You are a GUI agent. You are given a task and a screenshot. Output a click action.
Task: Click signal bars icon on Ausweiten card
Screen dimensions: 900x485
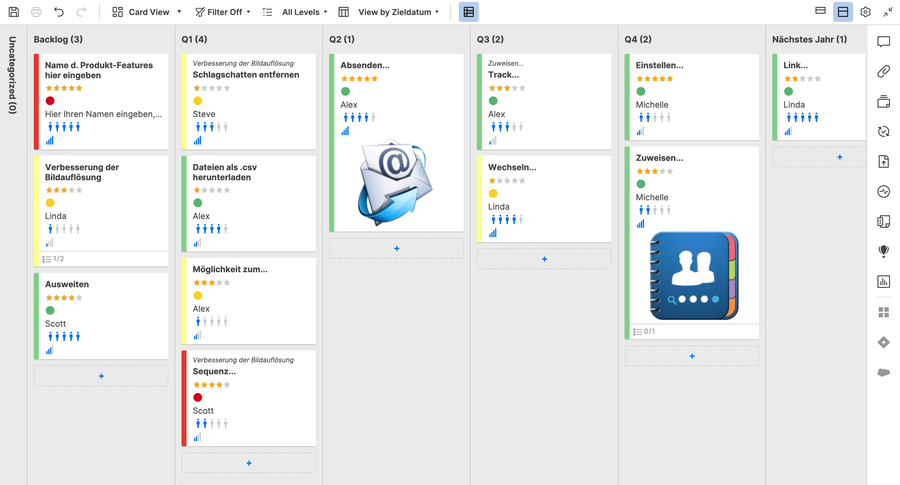[49, 350]
